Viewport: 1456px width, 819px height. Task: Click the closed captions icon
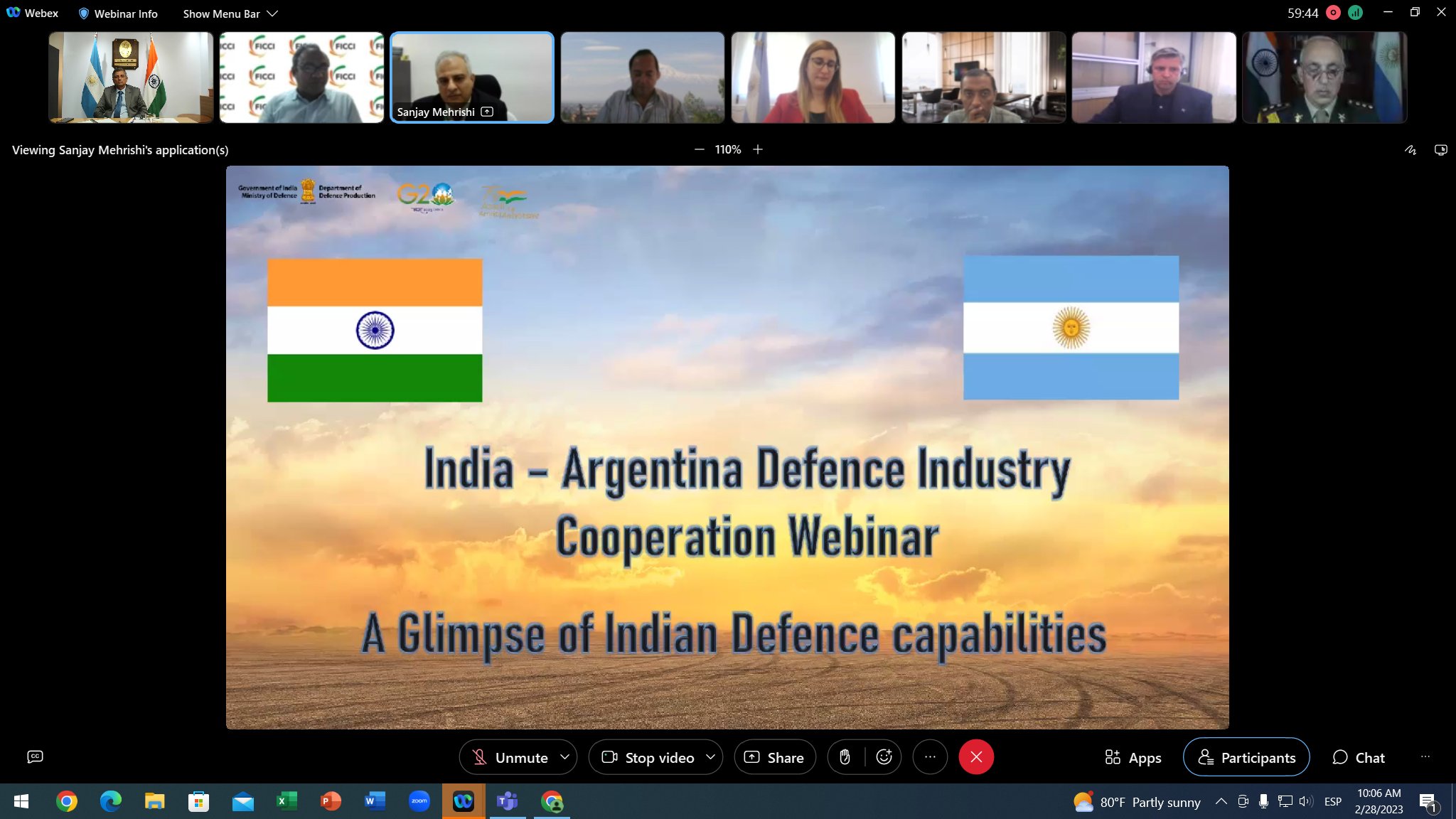pyautogui.click(x=35, y=756)
